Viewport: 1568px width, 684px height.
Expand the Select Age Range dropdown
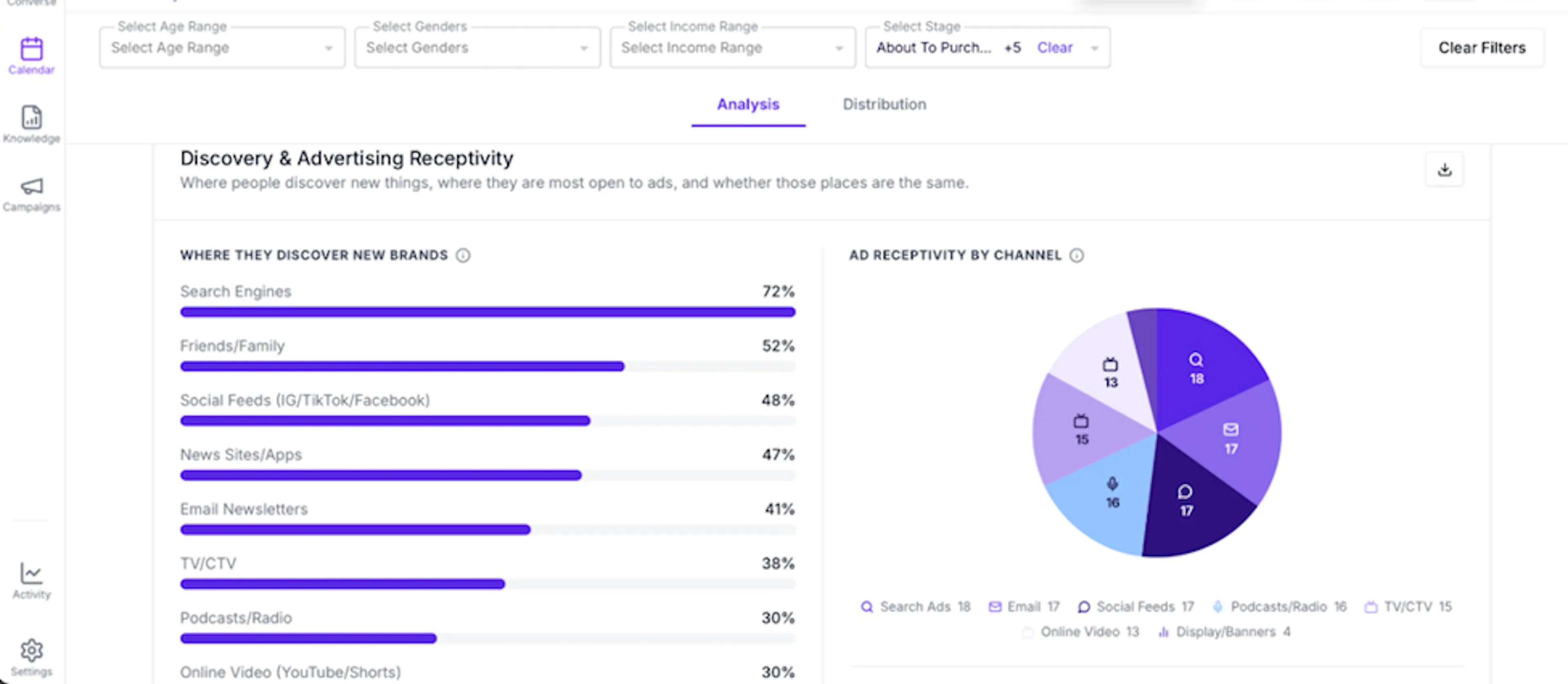point(222,47)
